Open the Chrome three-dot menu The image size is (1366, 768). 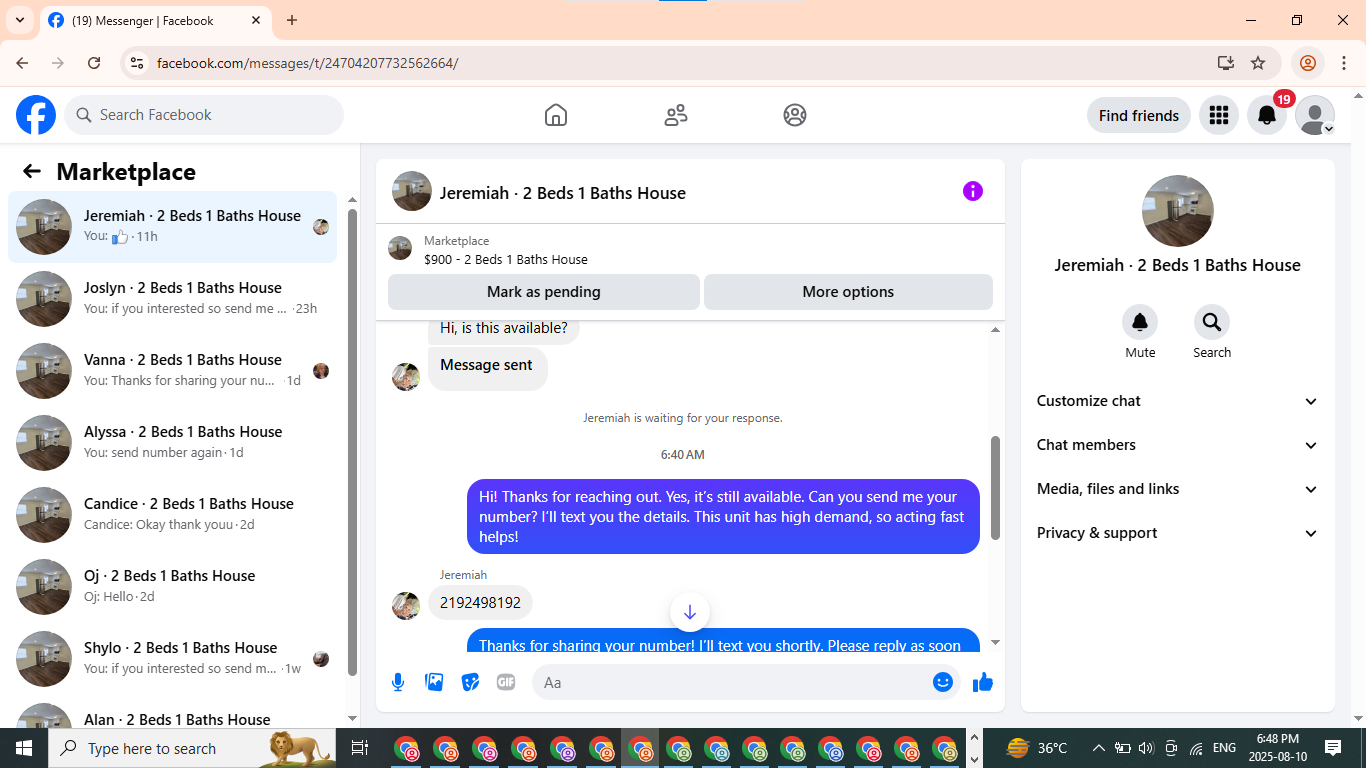pyautogui.click(x=1343, y=63)
